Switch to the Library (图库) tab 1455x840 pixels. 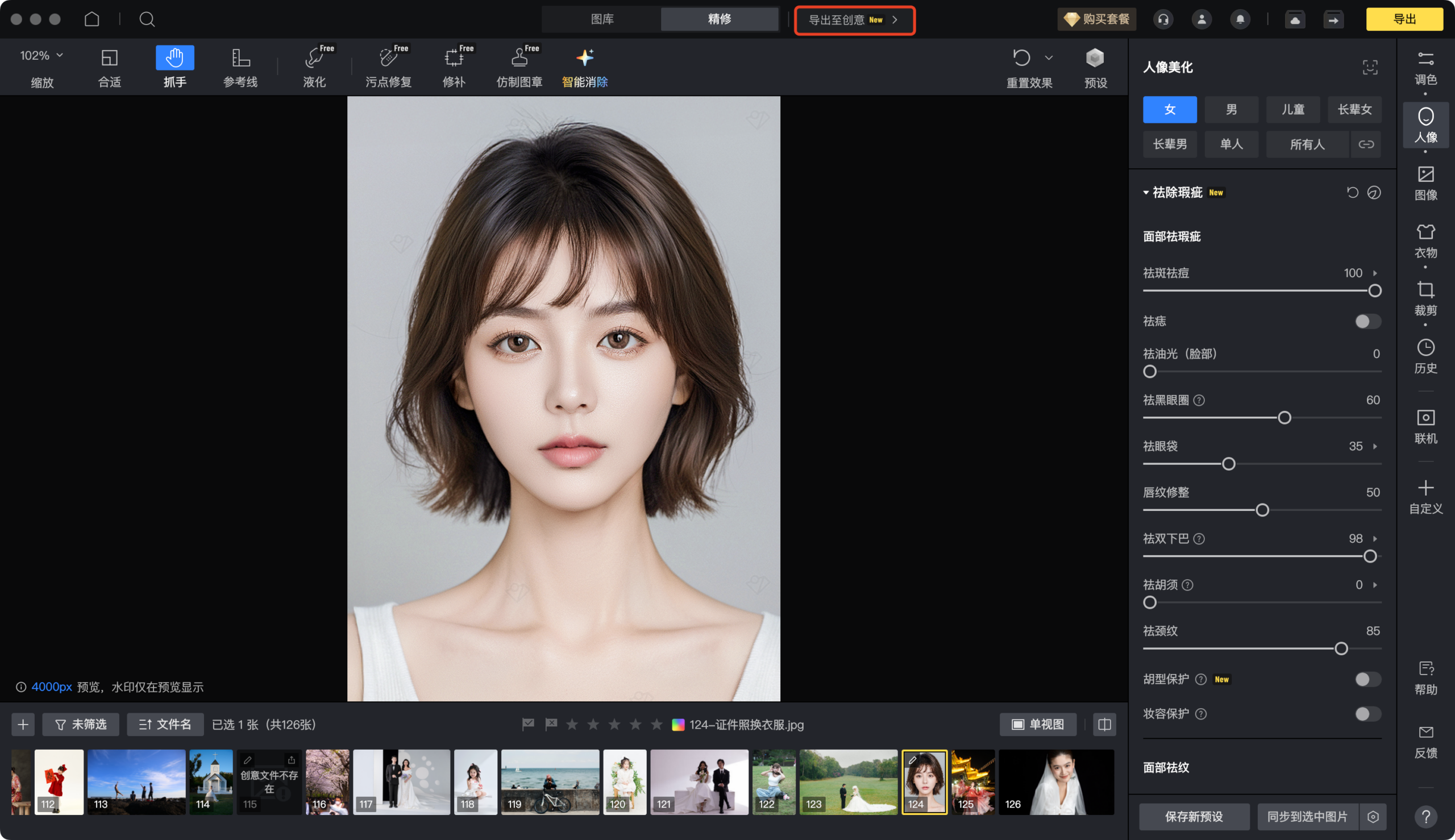(x=602, y=19)
